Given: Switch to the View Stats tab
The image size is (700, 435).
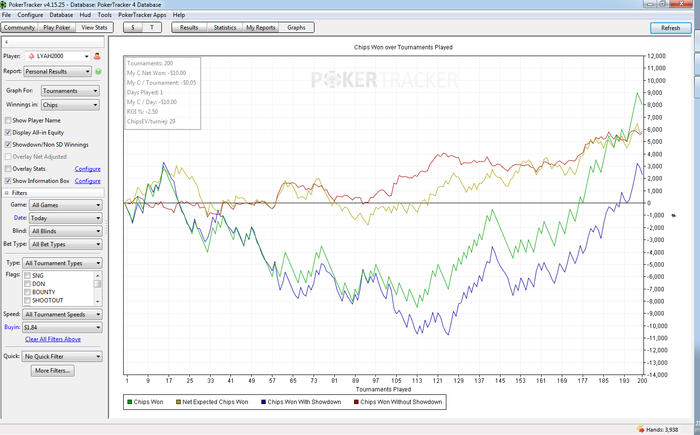Looking at the screenshot, I should pyautogui.click(x=94, y=28).
